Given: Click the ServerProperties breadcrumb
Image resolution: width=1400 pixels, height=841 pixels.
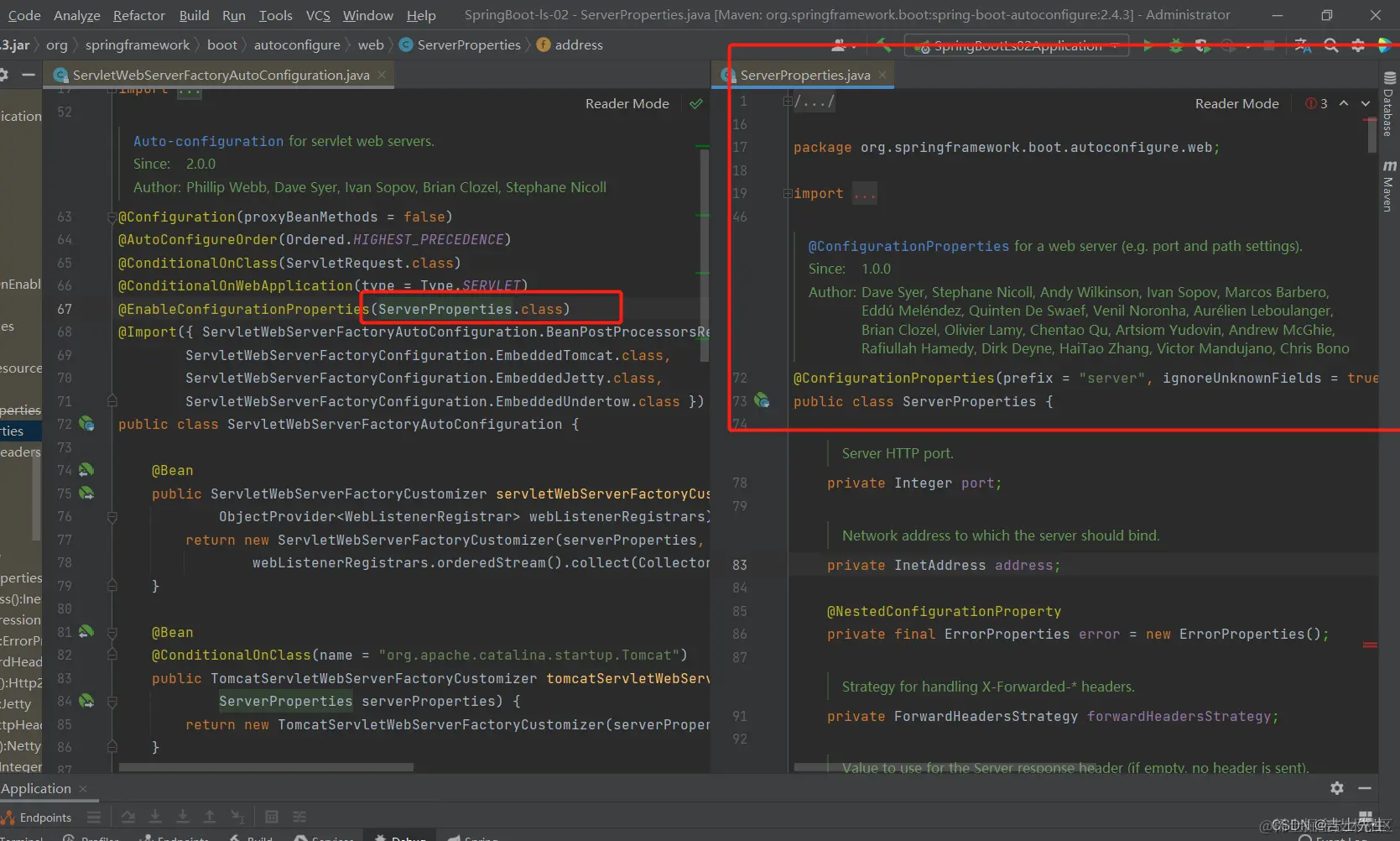Looking at the screenshot, I should coord(461,45).
